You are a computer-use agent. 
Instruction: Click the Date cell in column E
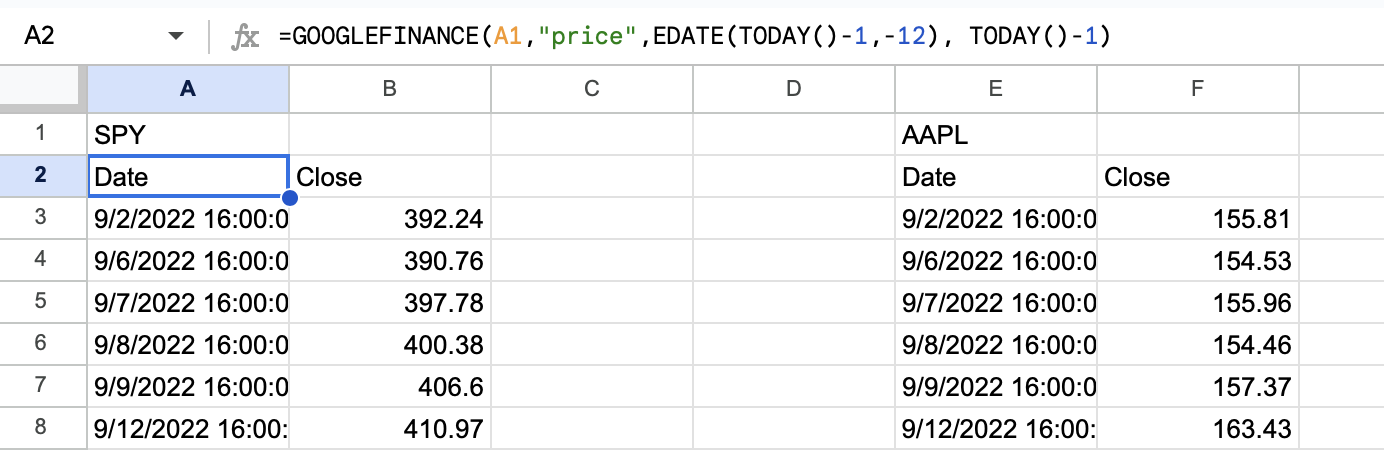tap(996, 176)
